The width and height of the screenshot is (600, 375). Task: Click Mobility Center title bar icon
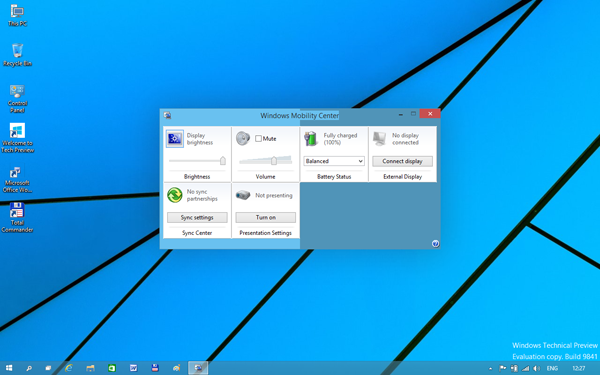pos(167,115)
